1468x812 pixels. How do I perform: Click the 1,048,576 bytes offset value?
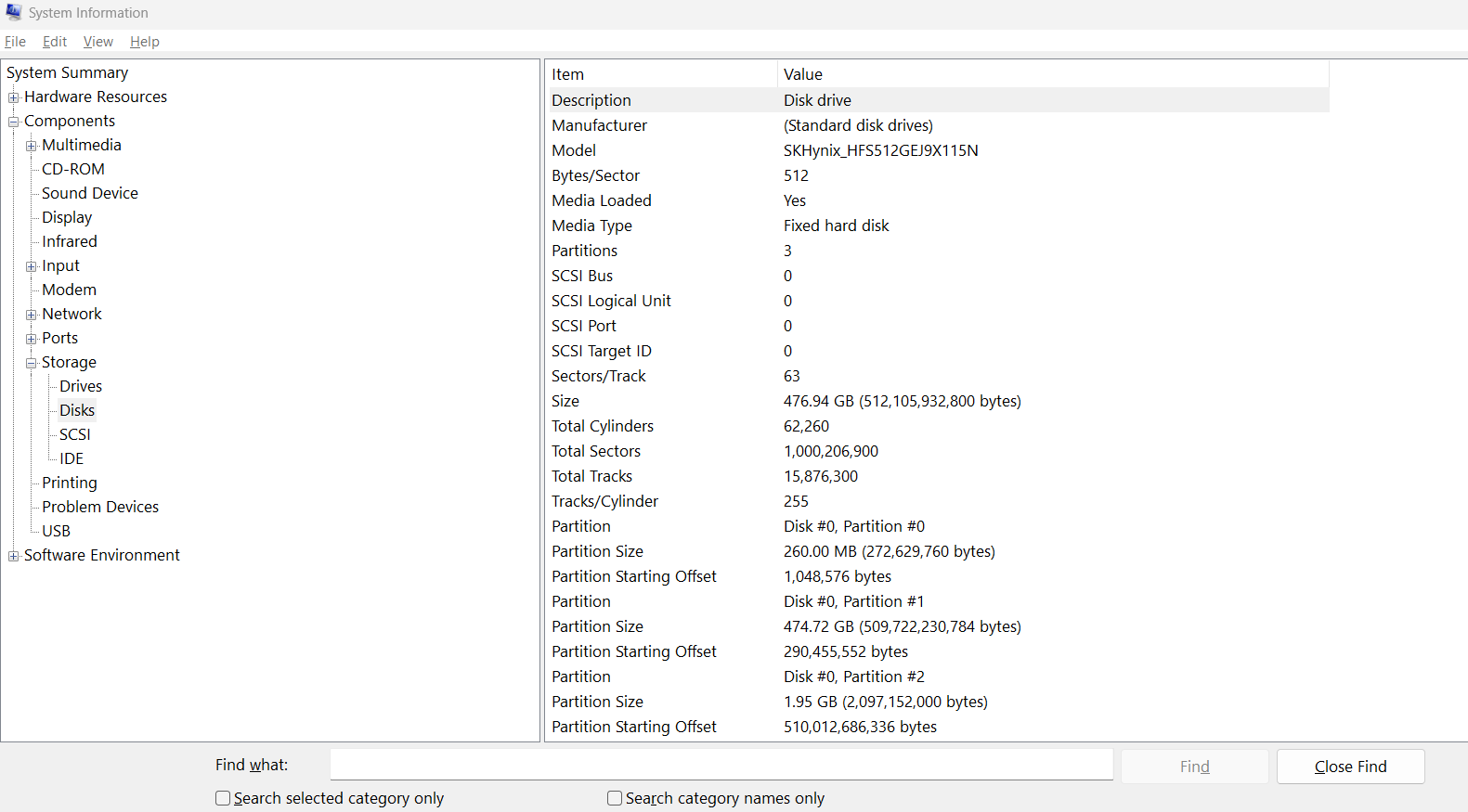click(838, 576)
